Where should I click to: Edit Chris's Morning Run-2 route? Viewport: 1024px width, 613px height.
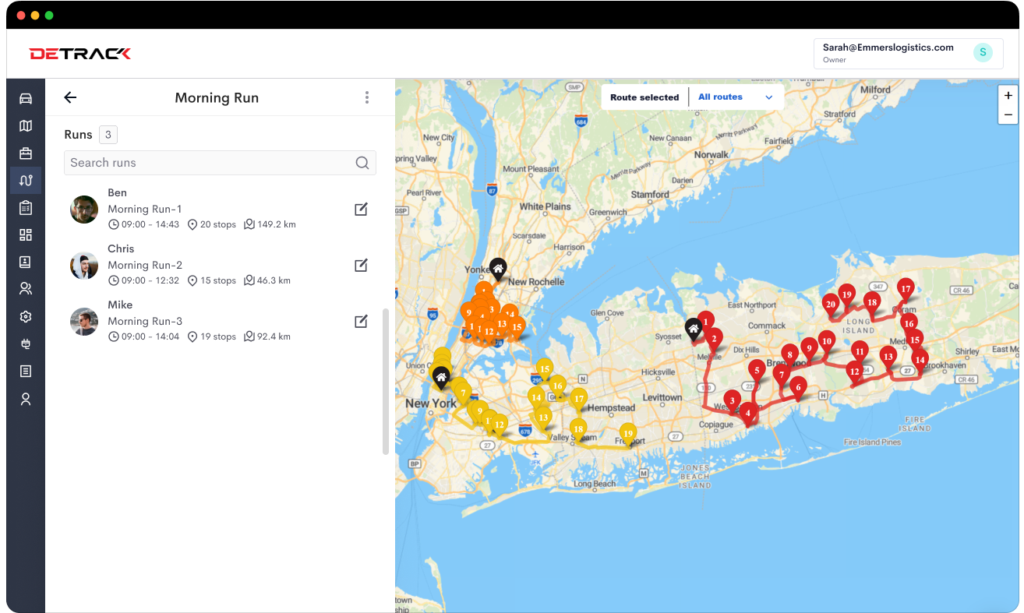click(x=361, y=266)
